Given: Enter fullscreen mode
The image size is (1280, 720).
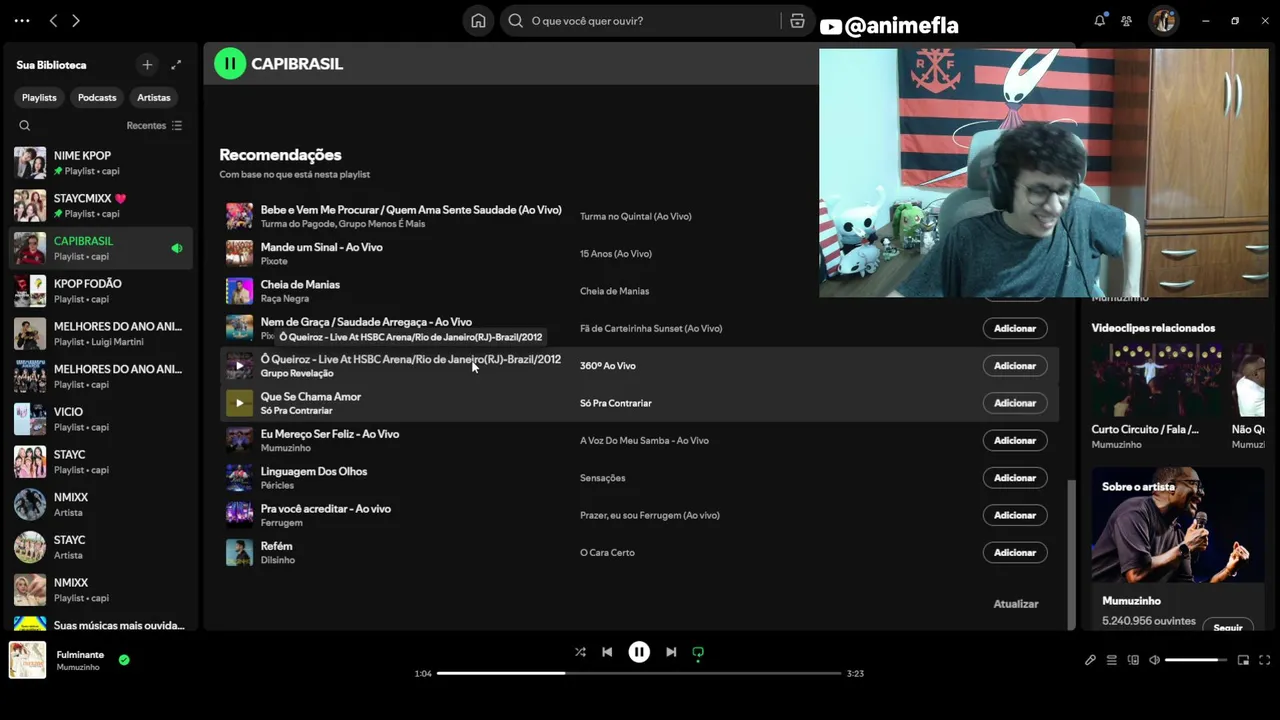Looking at the screenshot, I should [x=1265, y=660].
